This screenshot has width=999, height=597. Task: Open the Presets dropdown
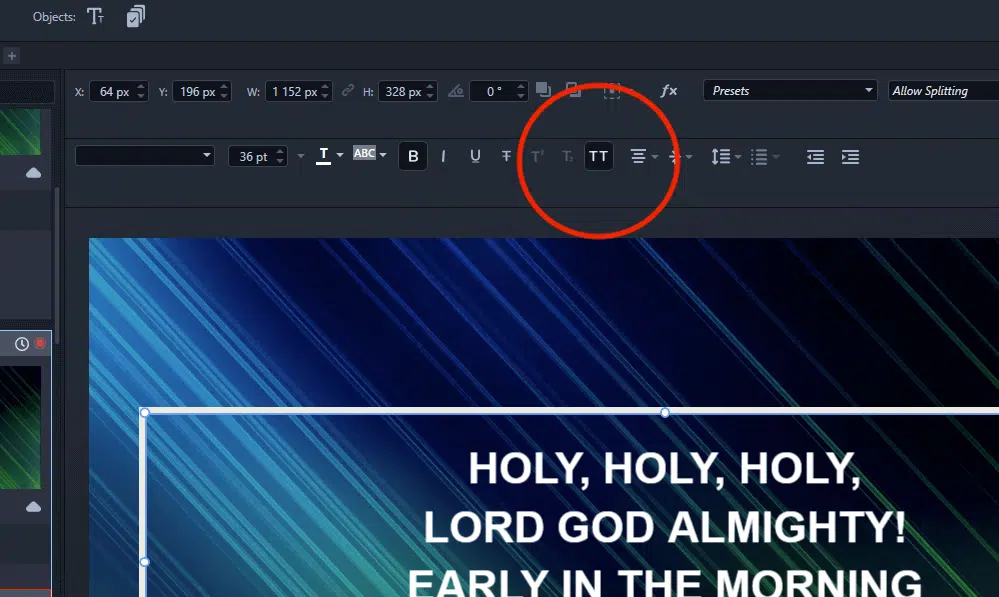point(790,91)
